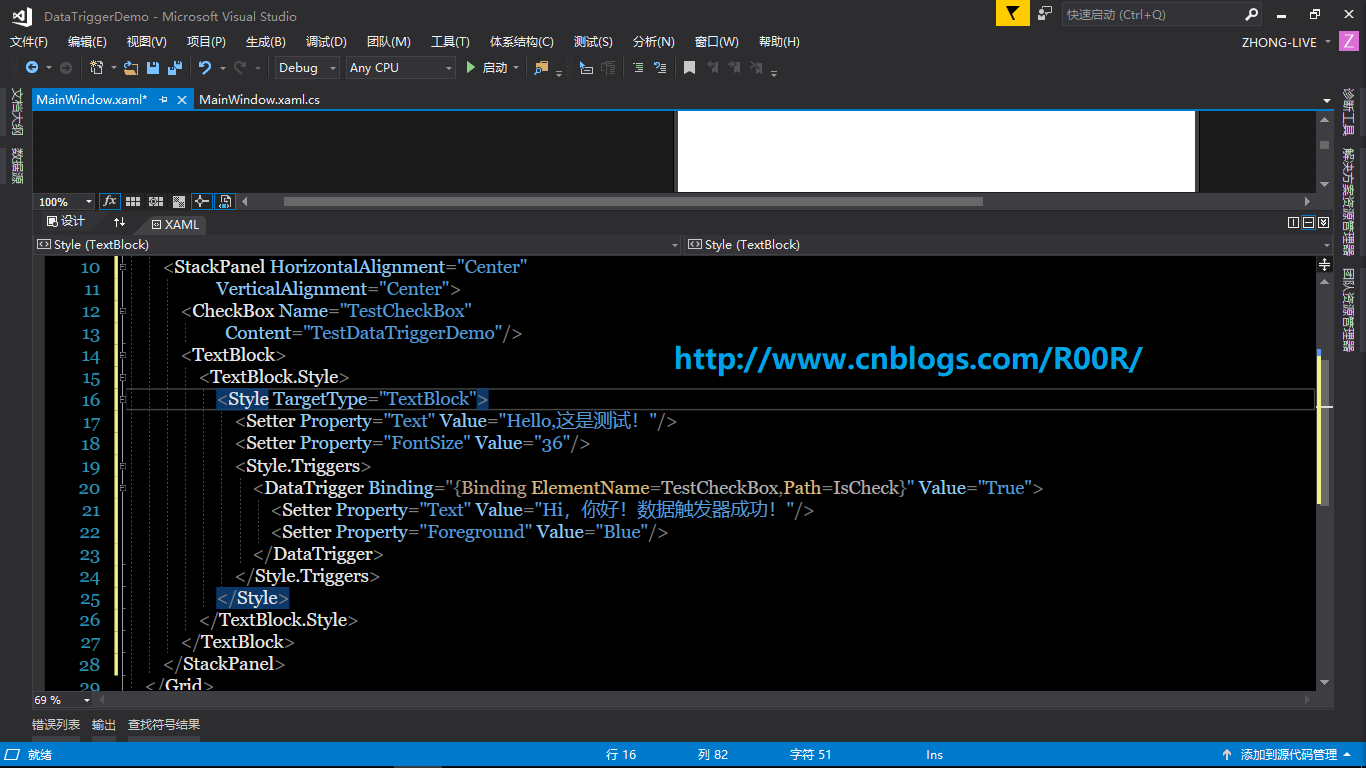The width and height of the screenshot is (1366, 768).
Task: Open the 文档大纲 side panel
Action: (x=17, y=111)
